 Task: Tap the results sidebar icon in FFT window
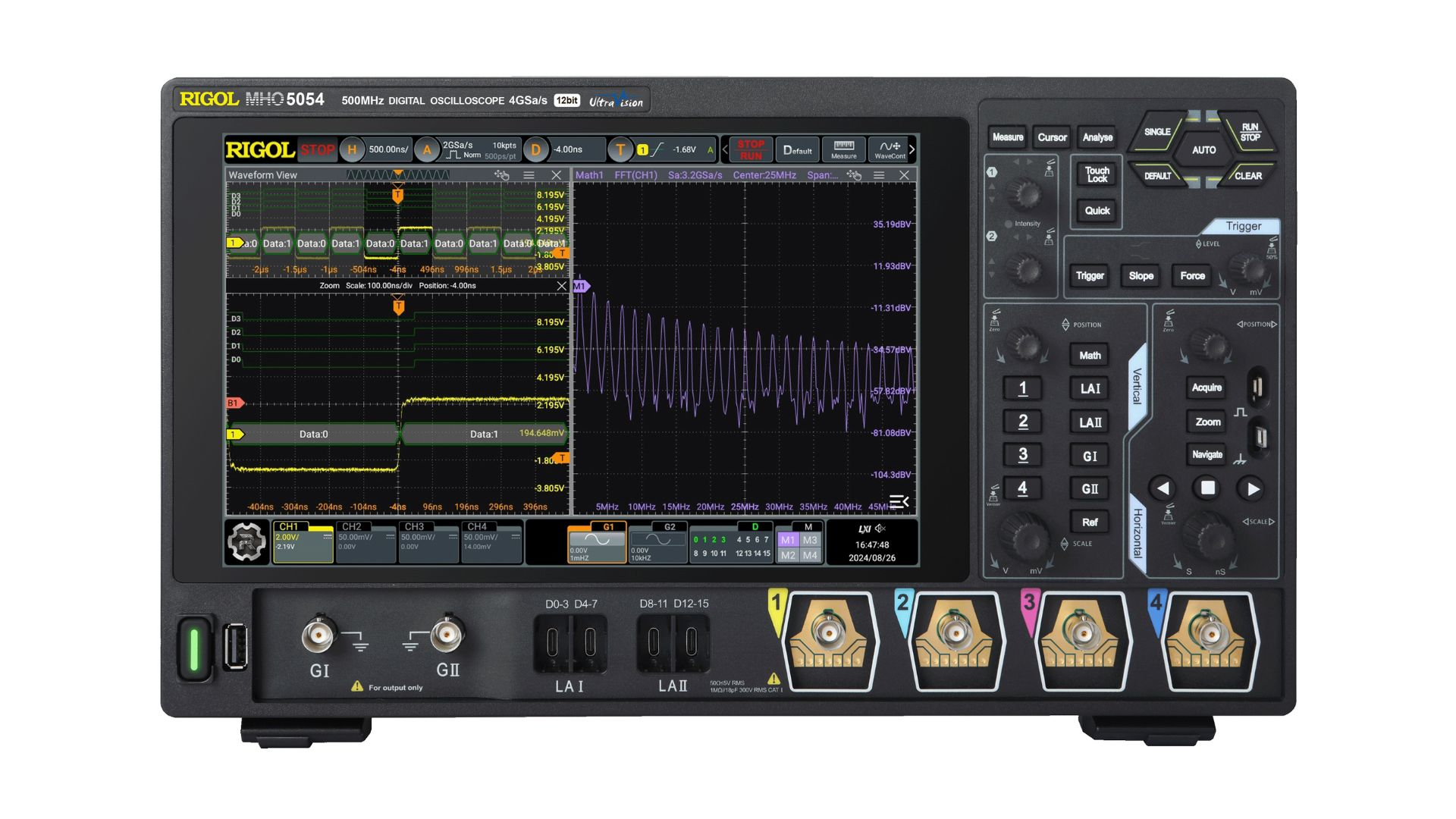(899, 501)
